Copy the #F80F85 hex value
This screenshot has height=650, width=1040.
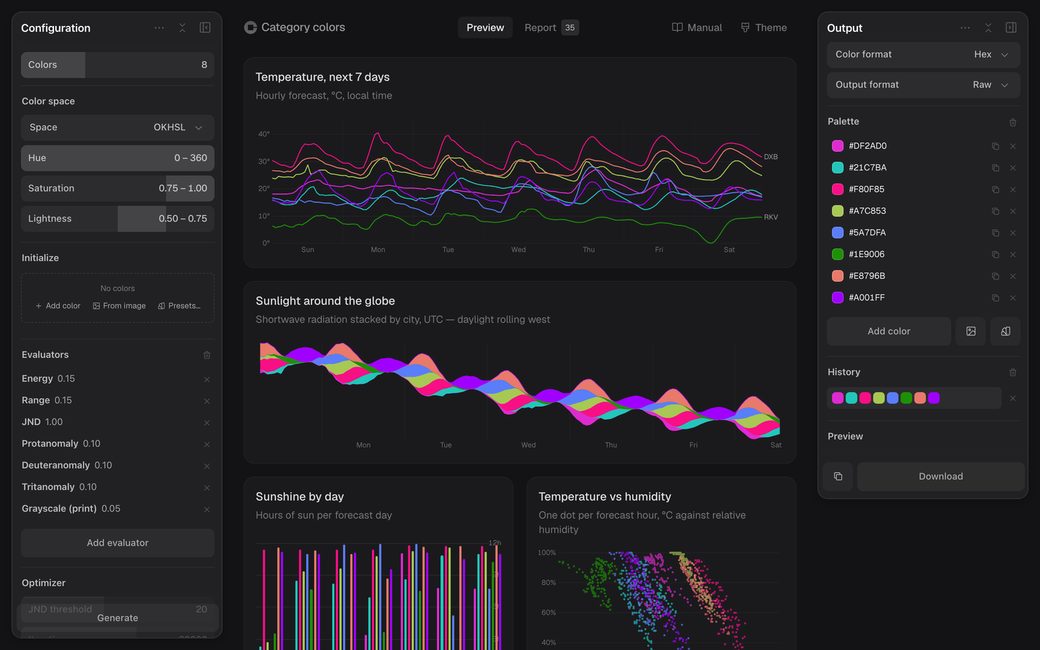996,190
